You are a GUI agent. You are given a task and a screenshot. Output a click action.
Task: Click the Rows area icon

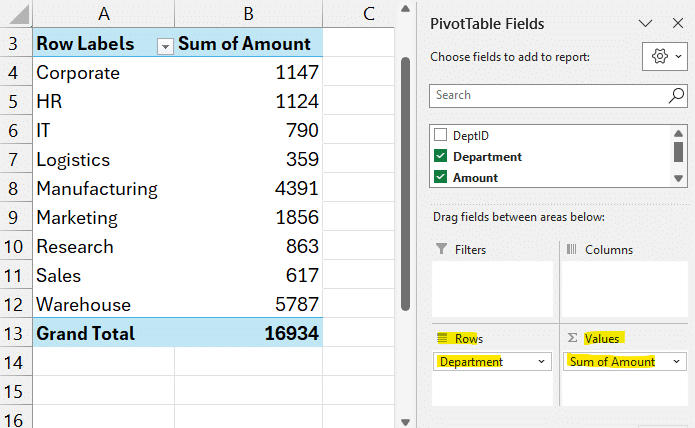tap(441, 339)
